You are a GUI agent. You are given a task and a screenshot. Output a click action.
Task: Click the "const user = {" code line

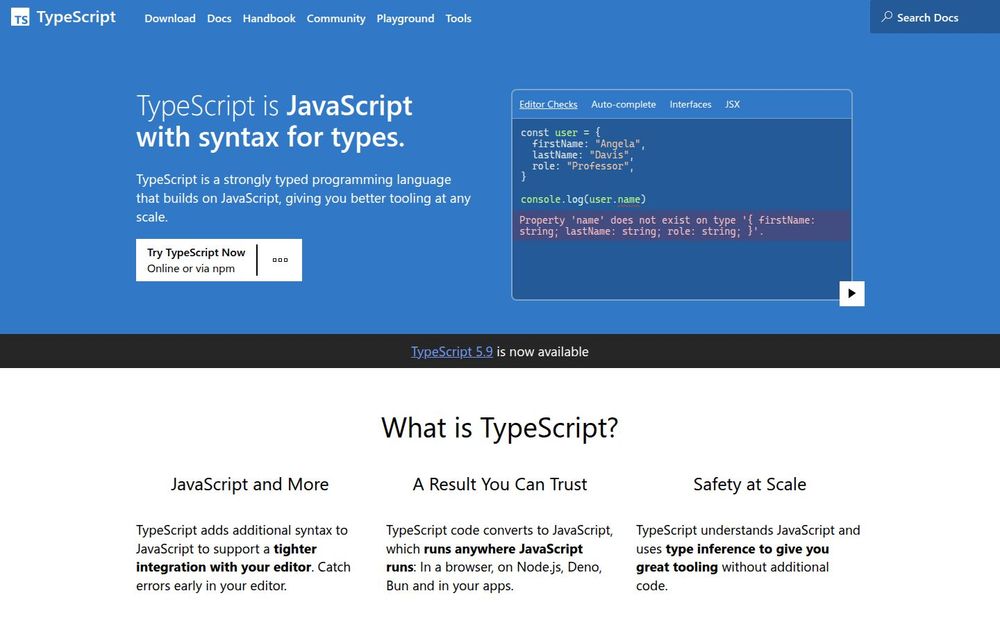click(x=560, y=133)
